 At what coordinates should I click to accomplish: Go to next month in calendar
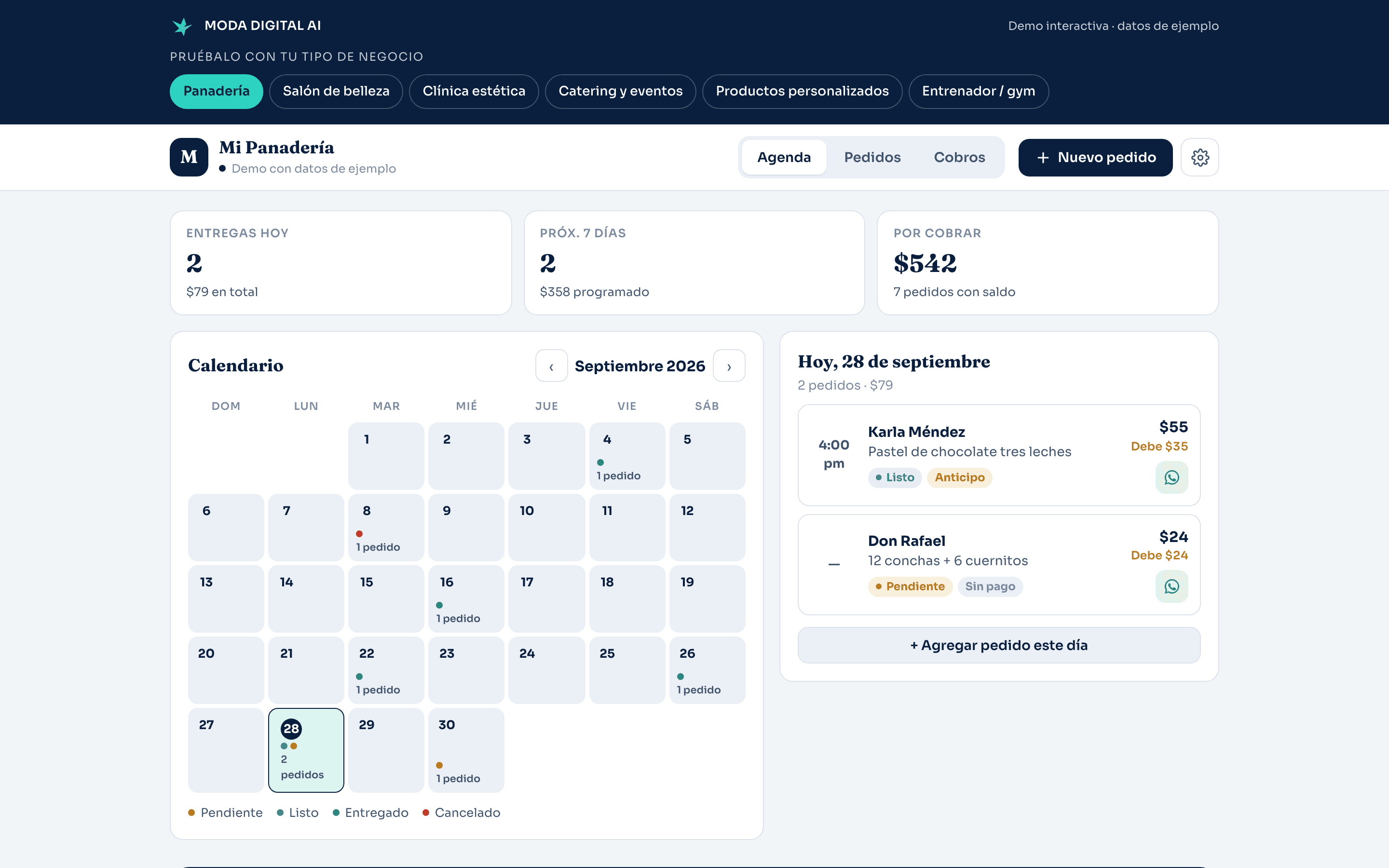[x=729, y=366]
